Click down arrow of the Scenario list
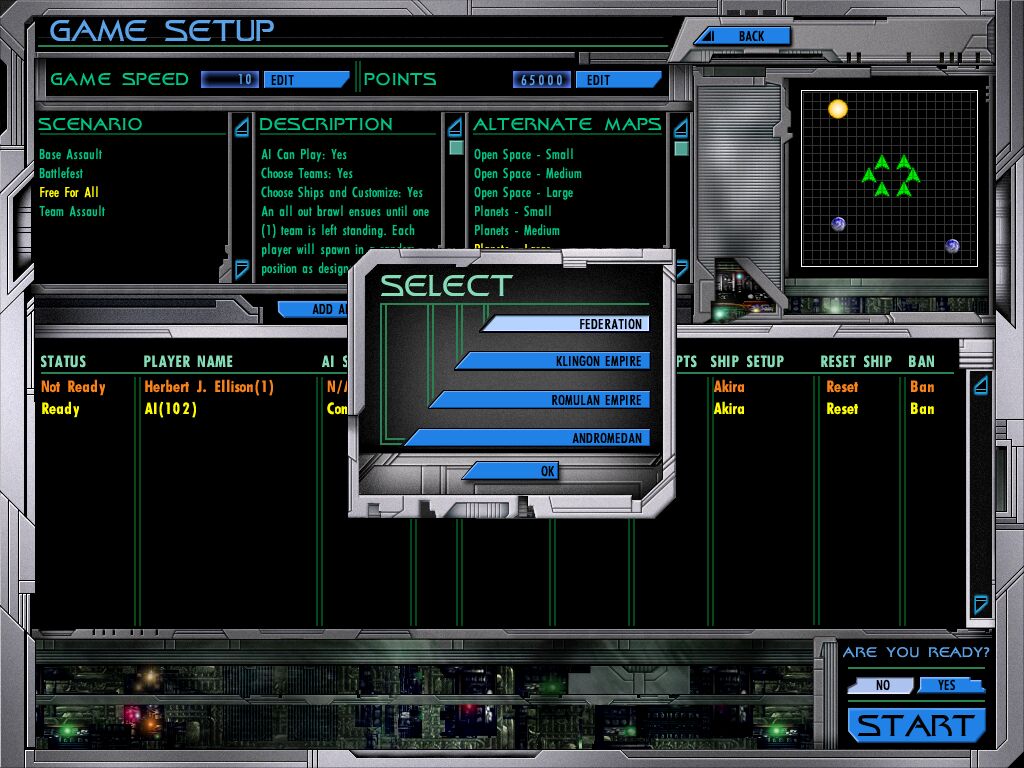Screen dimensions: 1024x768 pyautogui.click(x=242, y=269)
